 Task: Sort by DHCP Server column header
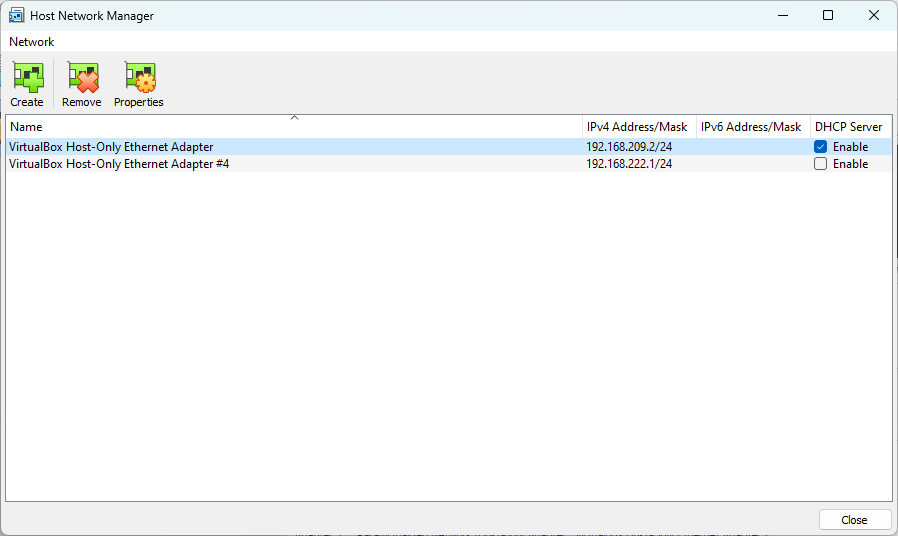(x=851, y=127)
